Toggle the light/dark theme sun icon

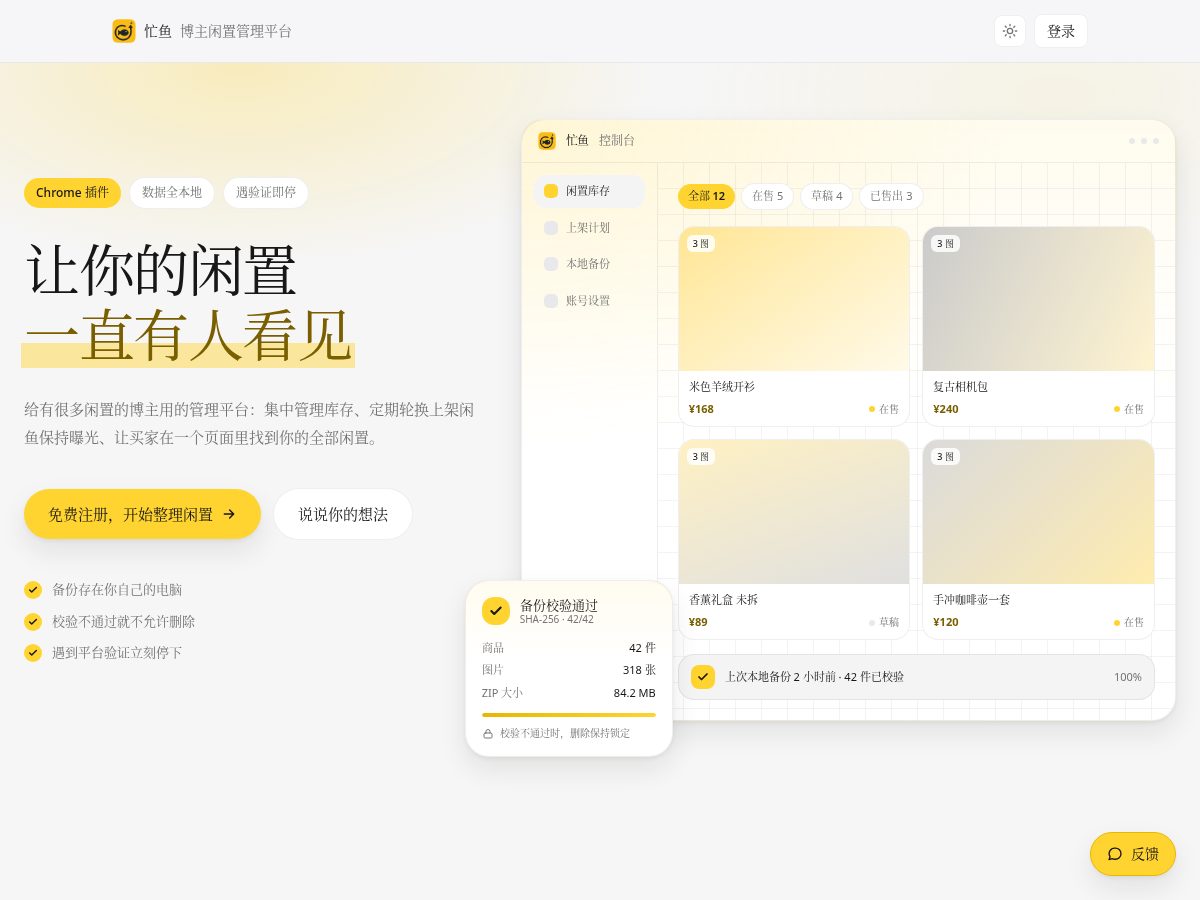point(1010,31)
